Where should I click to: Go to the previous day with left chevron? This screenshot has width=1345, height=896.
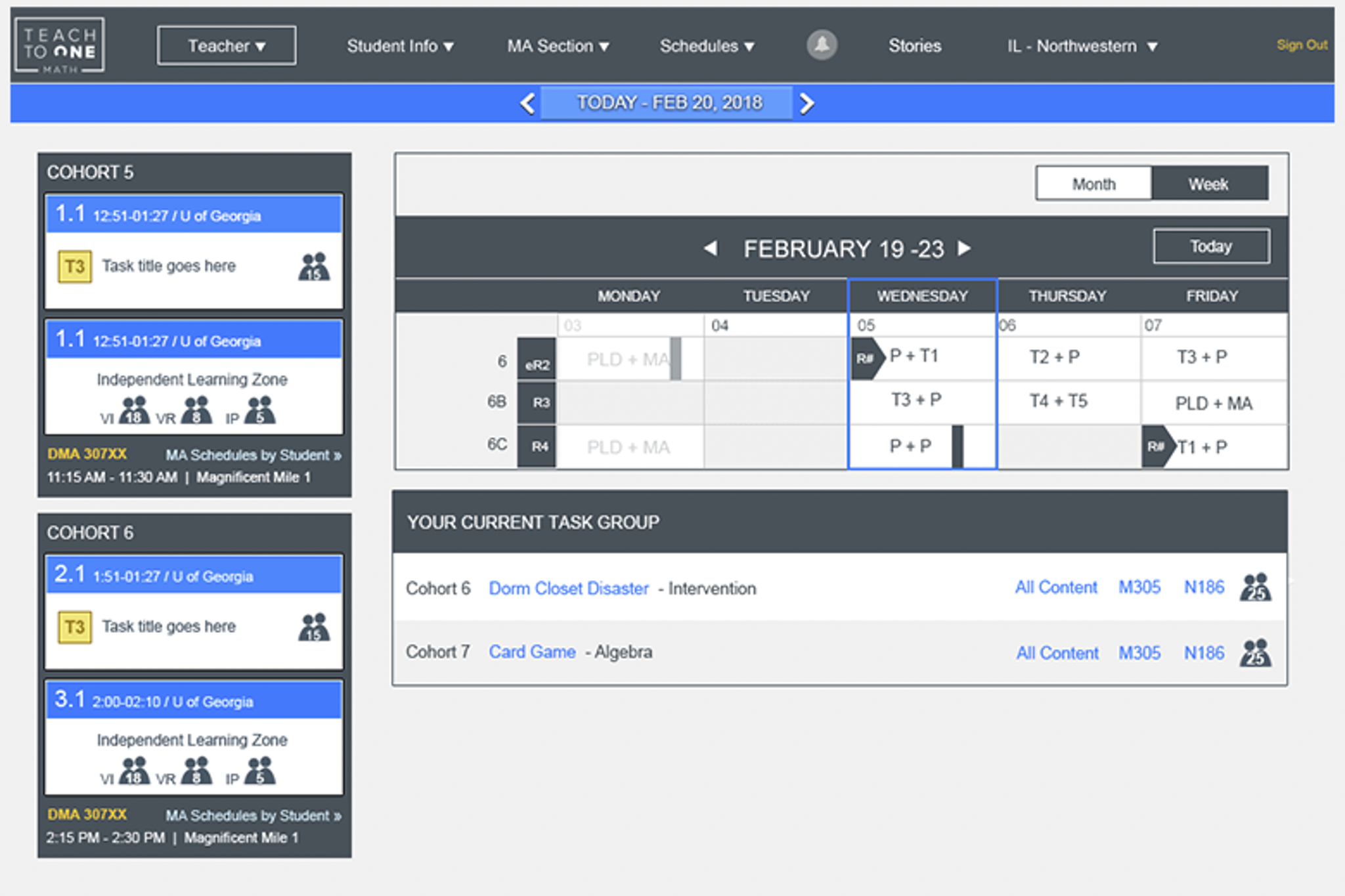coord(527,103)
